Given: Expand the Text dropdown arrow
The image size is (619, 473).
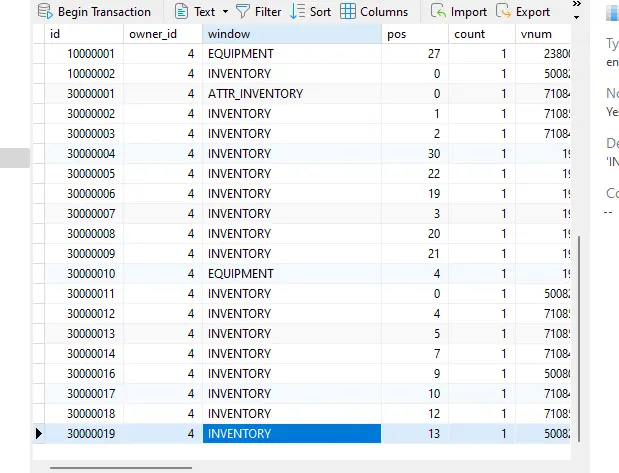Looking at the screenshot, I should pos(225,12).
